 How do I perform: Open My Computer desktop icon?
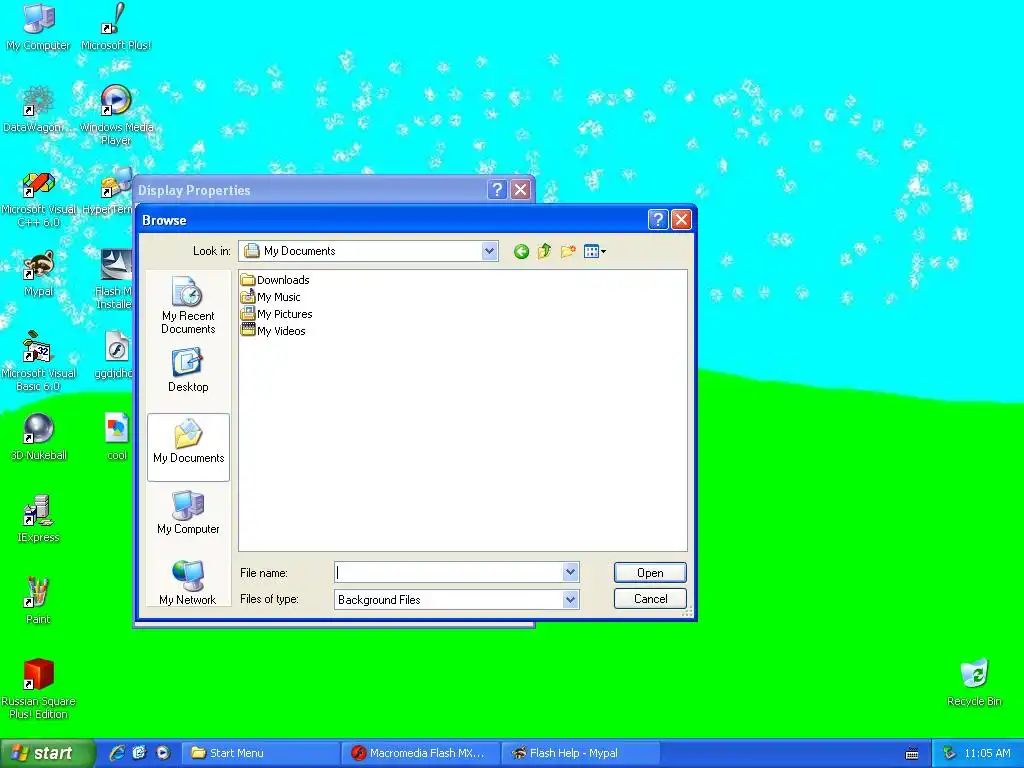(x=39, y=26)
